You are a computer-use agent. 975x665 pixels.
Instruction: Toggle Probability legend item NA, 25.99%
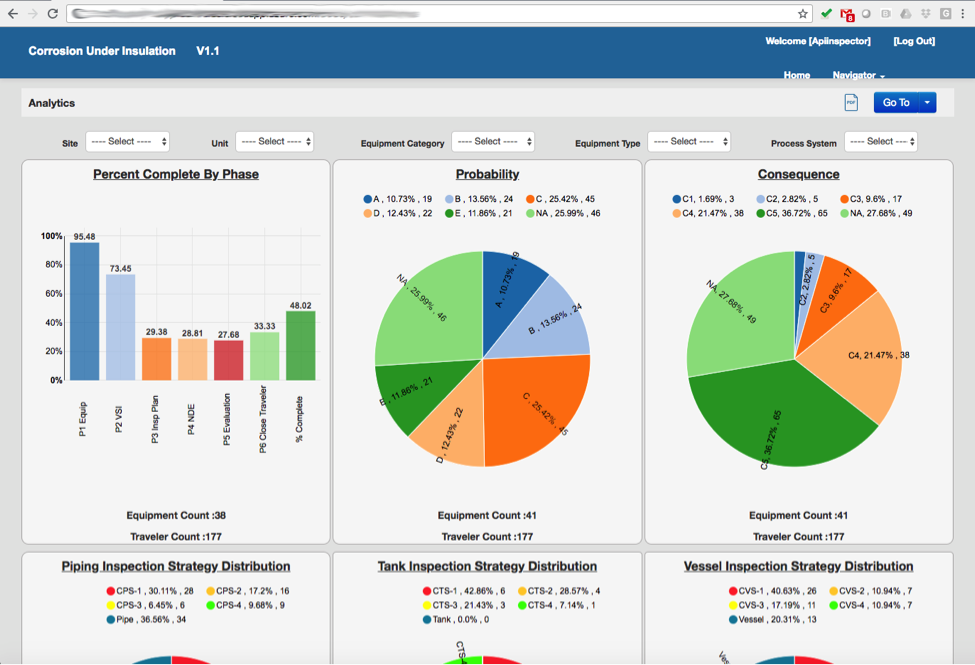coord(563,213)
